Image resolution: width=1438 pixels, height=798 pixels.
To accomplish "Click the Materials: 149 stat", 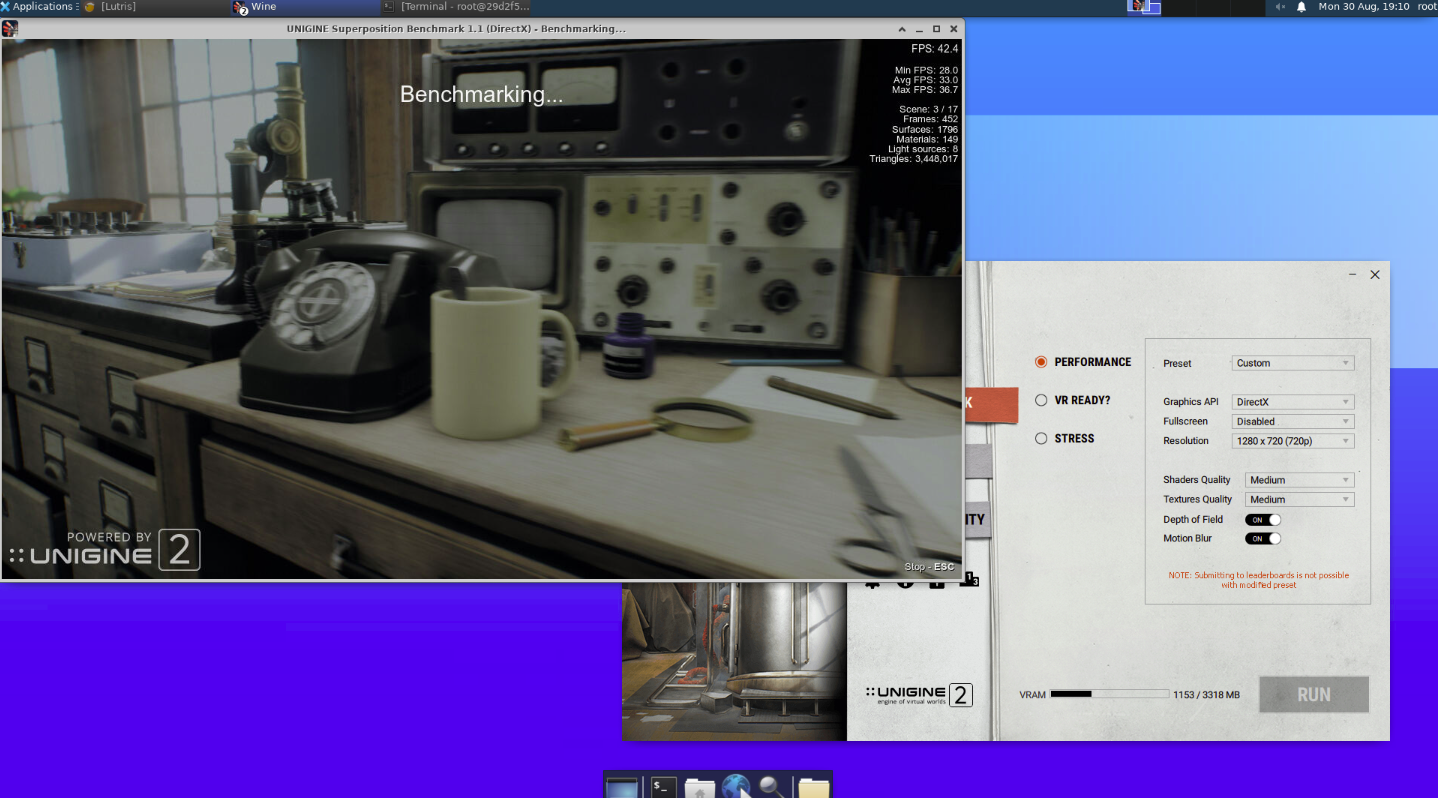I will [927, 139].
